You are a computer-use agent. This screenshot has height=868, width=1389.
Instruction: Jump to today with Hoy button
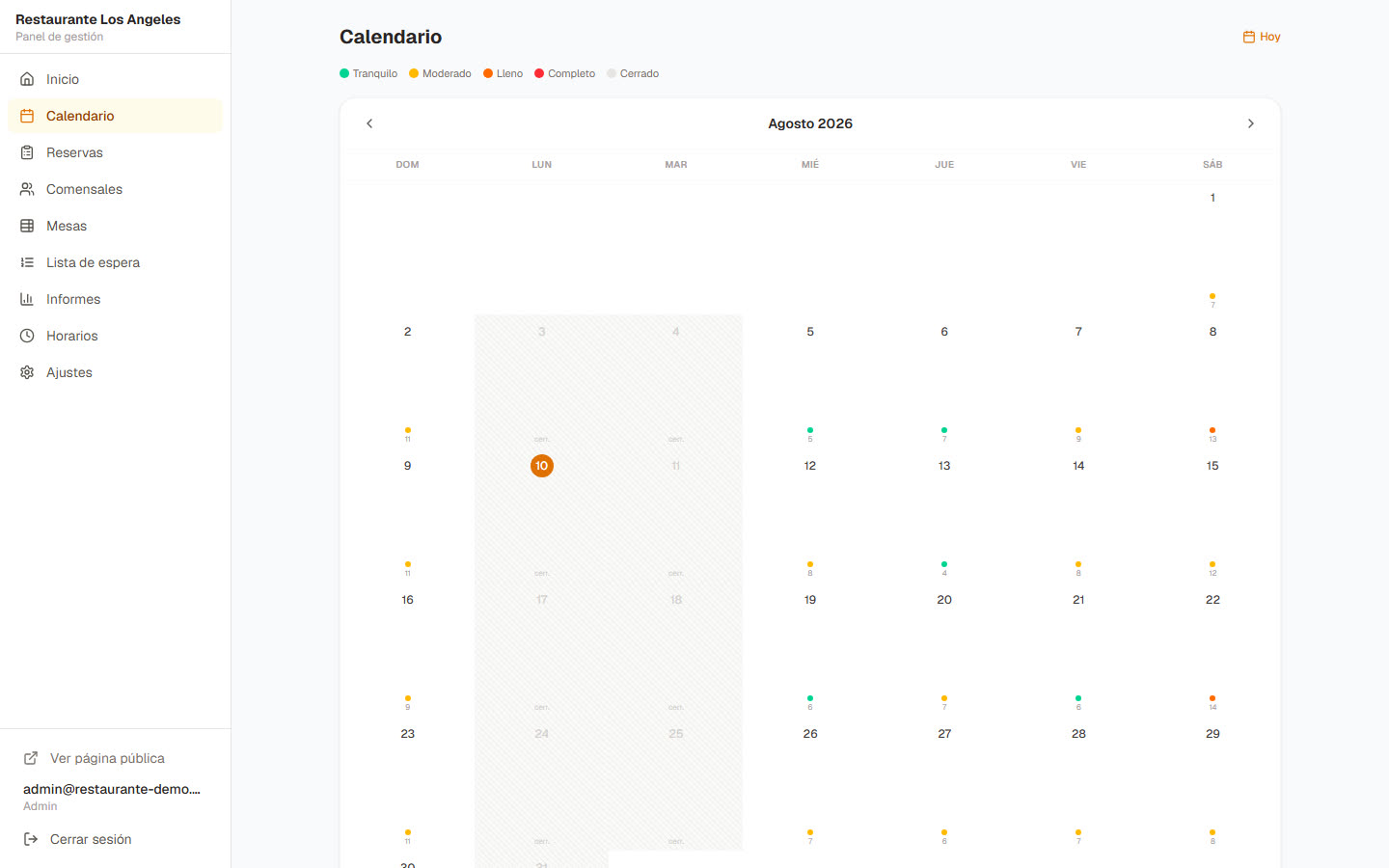pyautogui.click(x=1262, y=37)
